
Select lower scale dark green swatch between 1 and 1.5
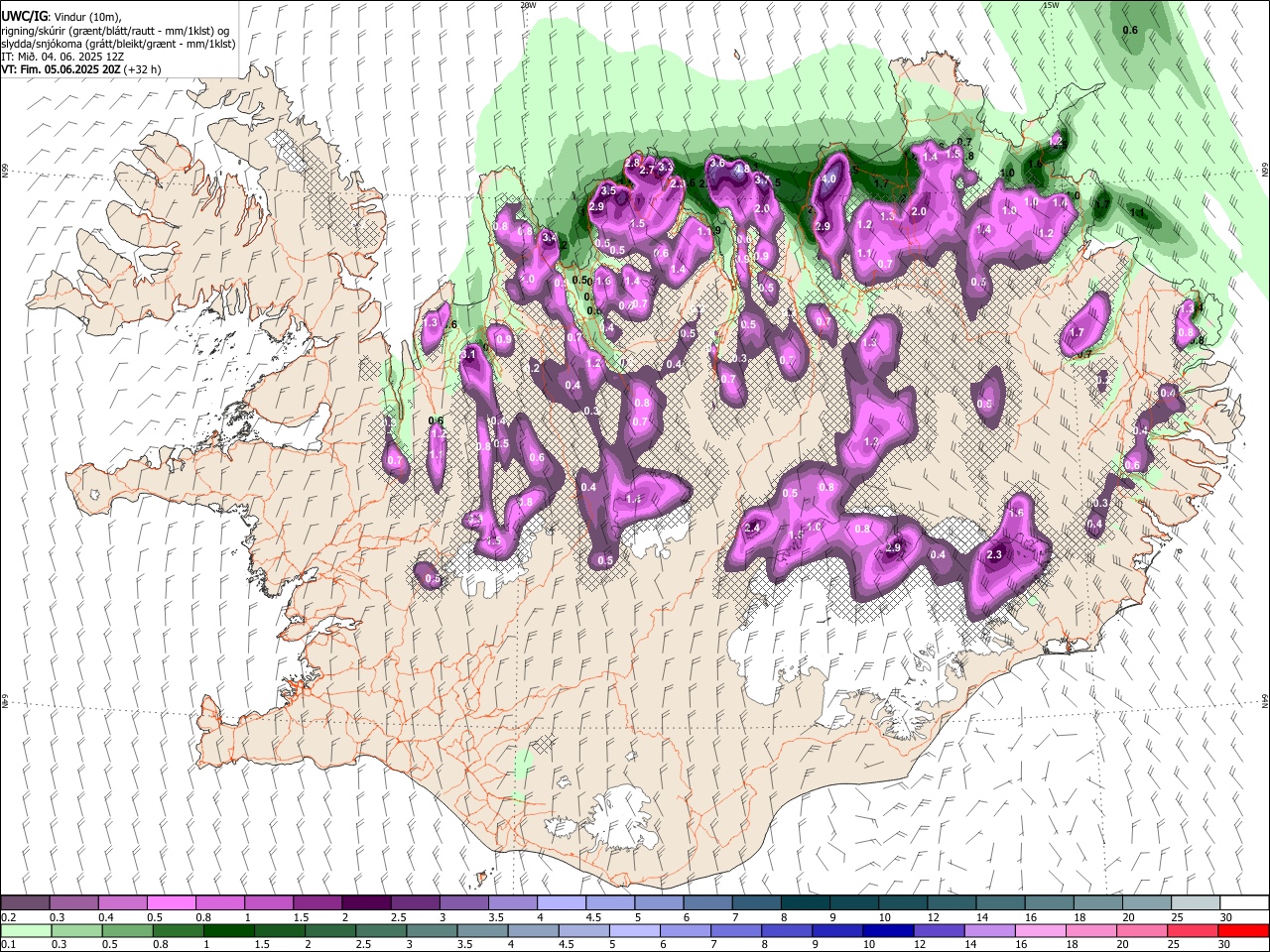(x=228, y=930)
